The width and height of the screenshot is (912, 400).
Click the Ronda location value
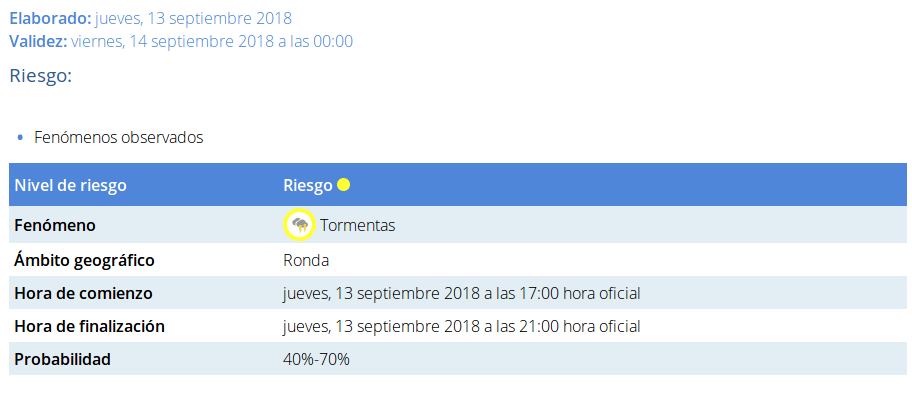point(306,260)
